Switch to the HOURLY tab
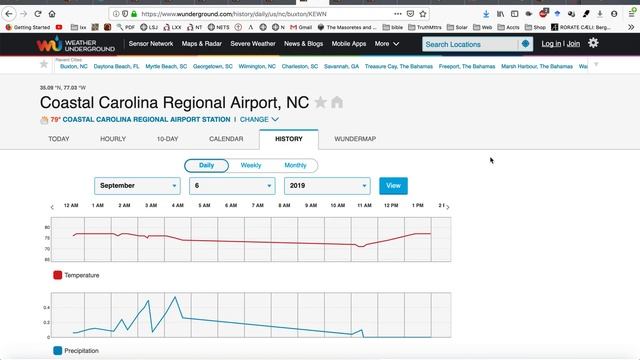The image size is (640, 360). (113, 139)
